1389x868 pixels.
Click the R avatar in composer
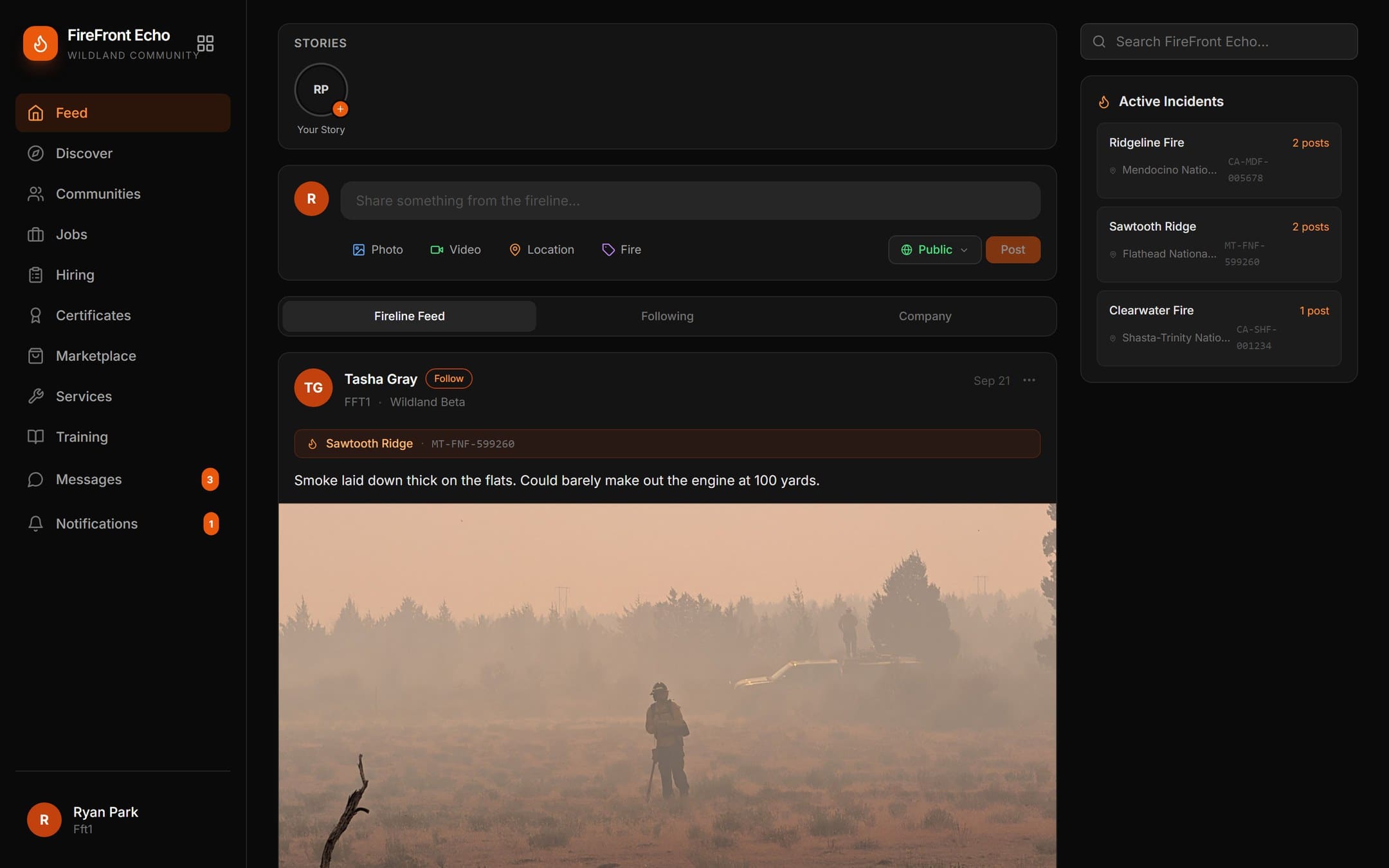pos(311,199)
